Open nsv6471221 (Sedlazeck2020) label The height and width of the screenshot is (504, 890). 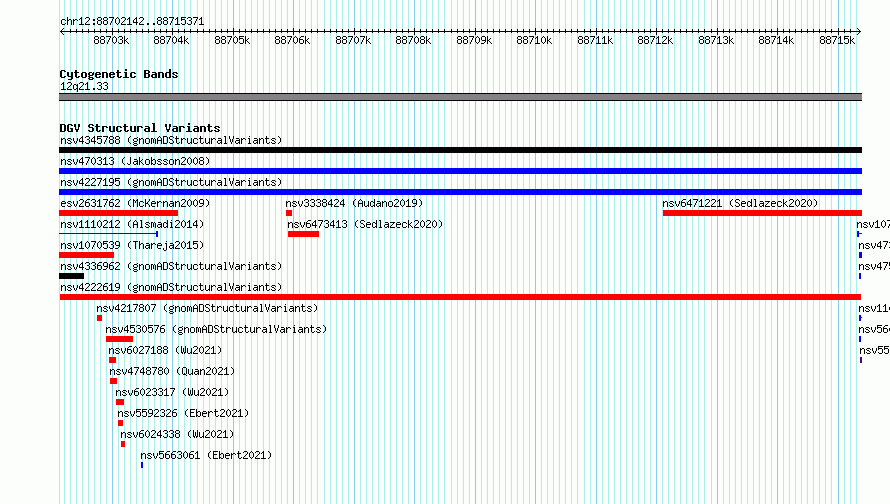tap(740, 203)
